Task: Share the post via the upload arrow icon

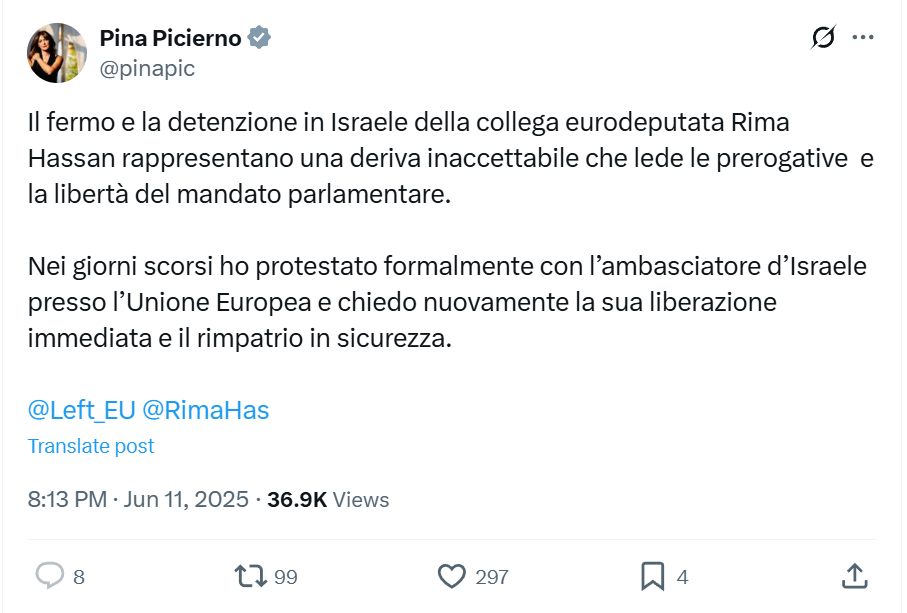Action: (854, 576)
